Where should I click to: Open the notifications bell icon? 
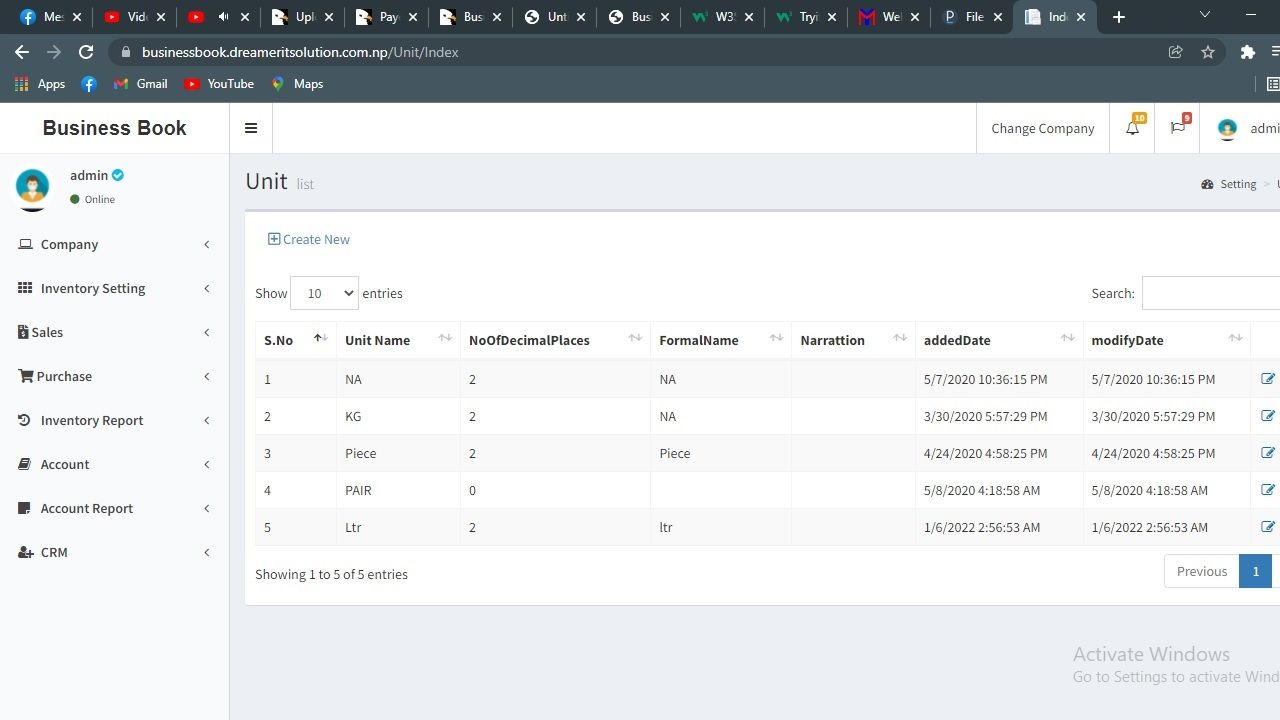(1132, 128)
